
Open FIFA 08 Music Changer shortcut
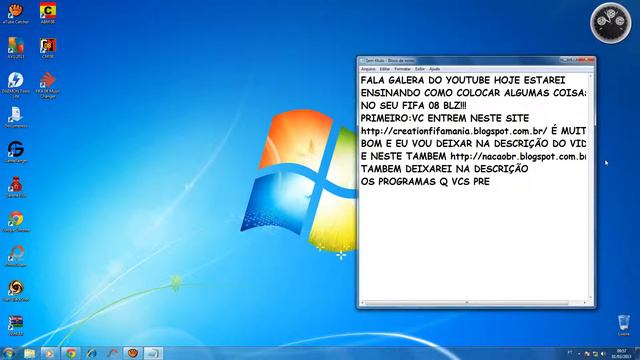48,84
